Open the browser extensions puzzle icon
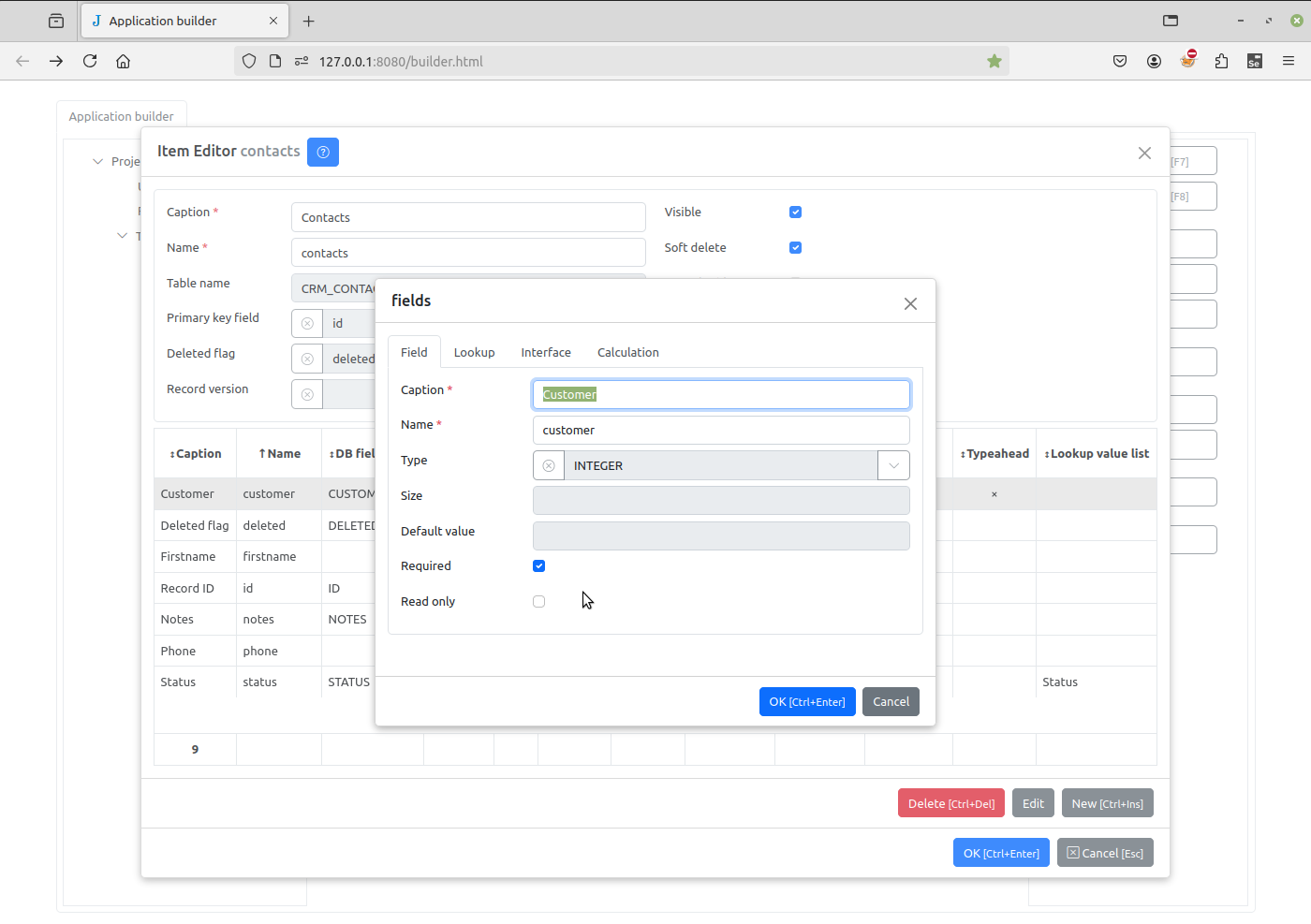 pyautogui.click(x=1221, y=62)
